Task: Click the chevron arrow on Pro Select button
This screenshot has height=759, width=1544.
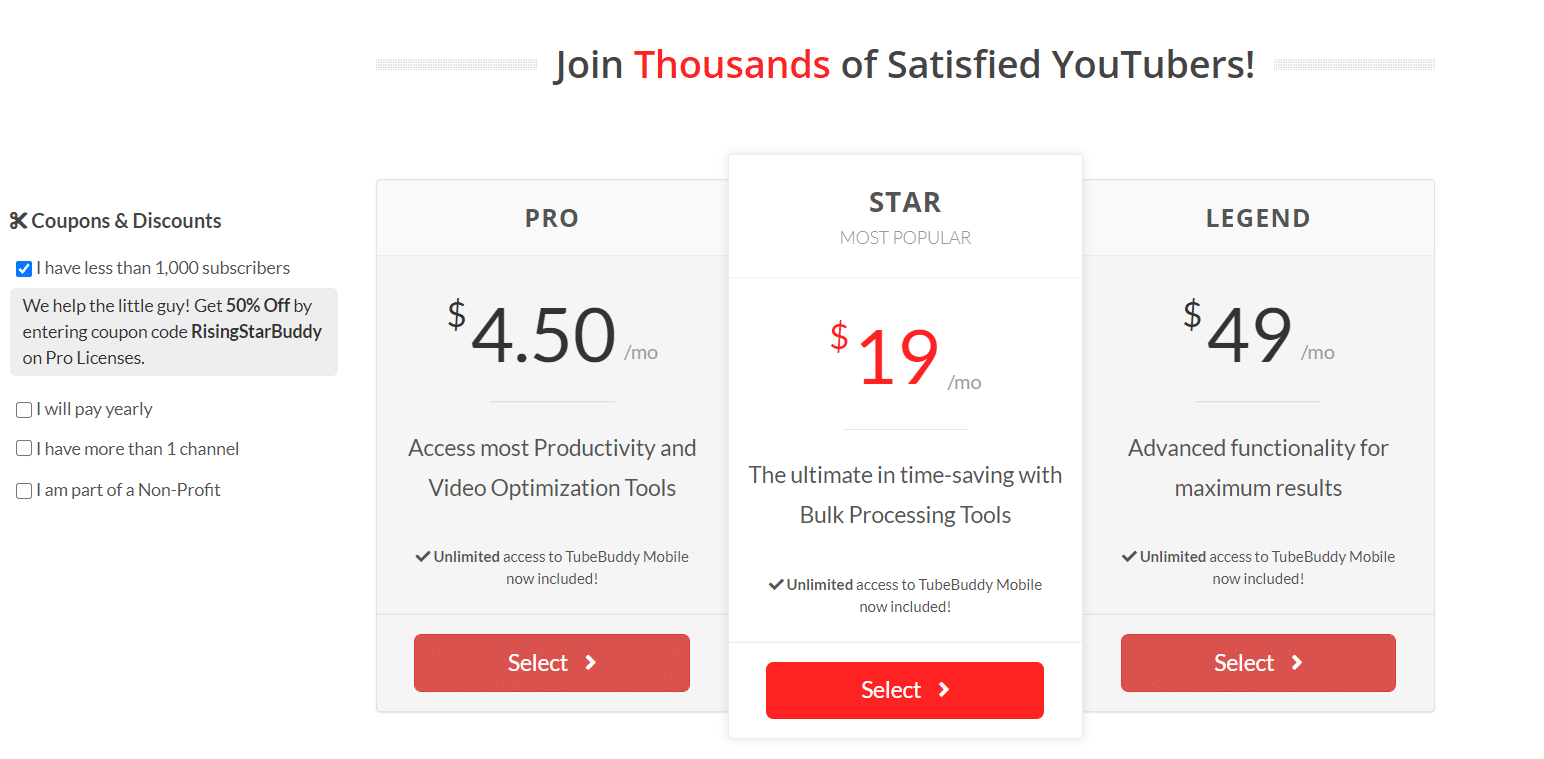Action: tap(591, 662)
